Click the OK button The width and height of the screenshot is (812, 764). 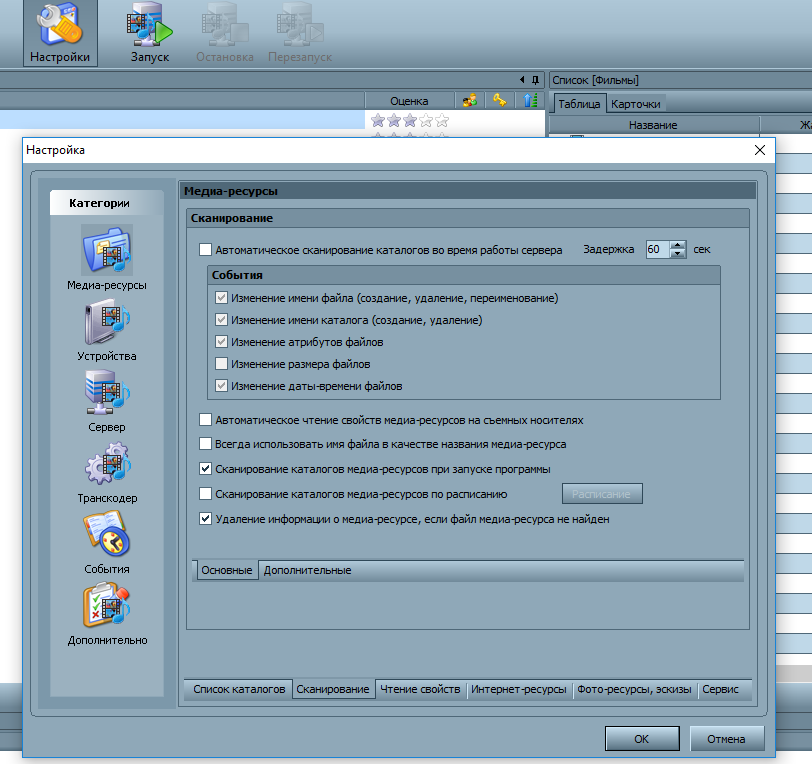641,739
